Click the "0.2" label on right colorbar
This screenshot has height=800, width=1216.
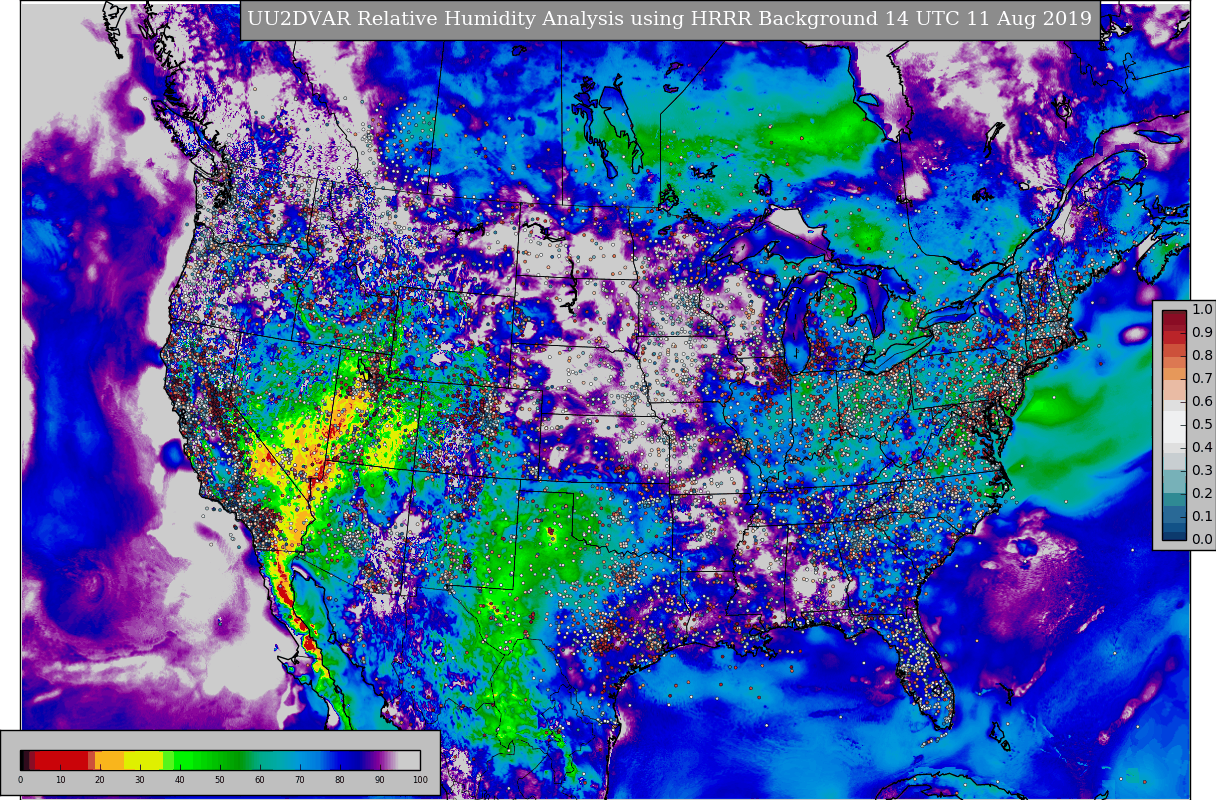point(1202,494)
